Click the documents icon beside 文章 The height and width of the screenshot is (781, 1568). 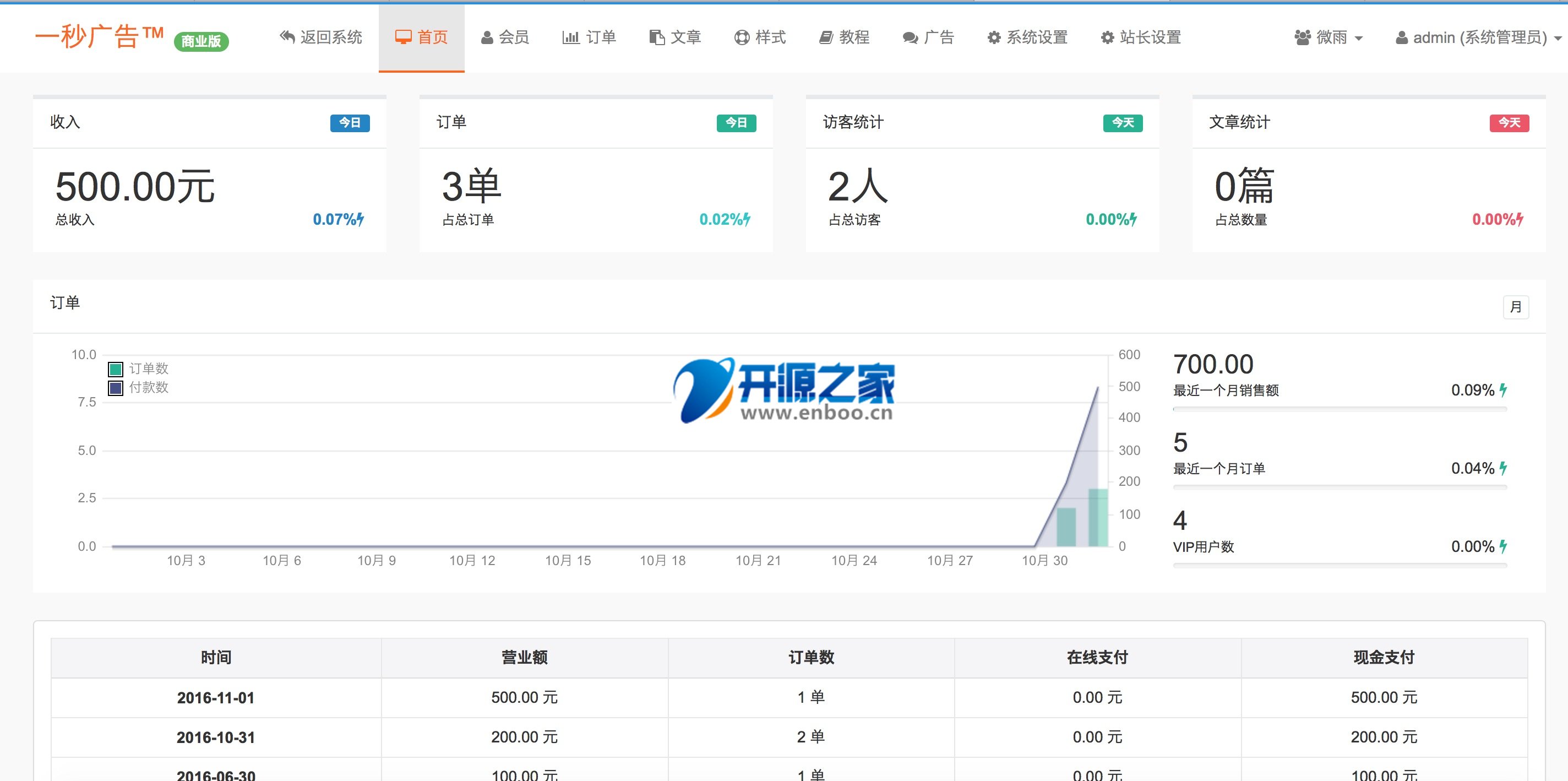click(x=657, y=38)
